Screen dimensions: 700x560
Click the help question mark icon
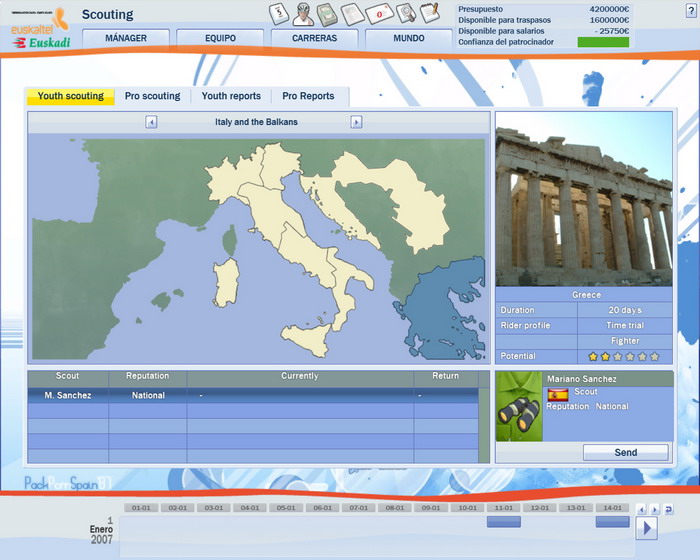point(690,10)
